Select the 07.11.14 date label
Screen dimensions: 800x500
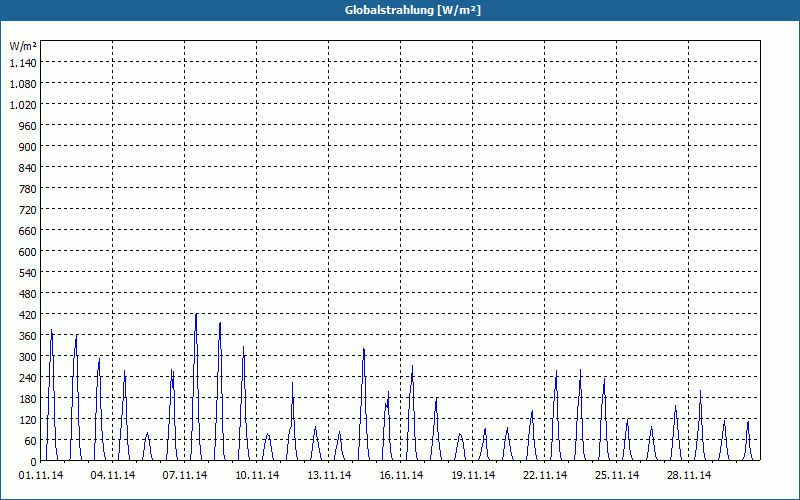[x=185, y=476]
